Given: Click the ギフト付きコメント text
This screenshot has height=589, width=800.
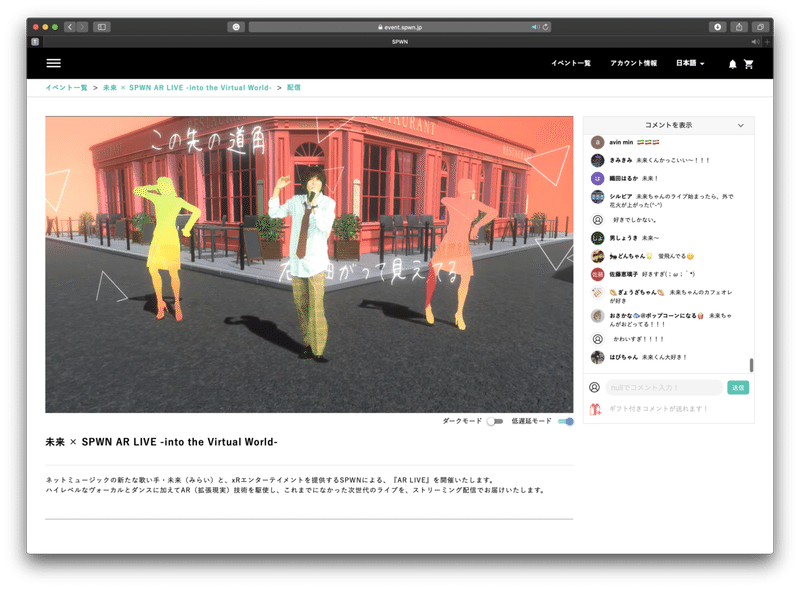Looking at the screenshot, I should point(659,409).
